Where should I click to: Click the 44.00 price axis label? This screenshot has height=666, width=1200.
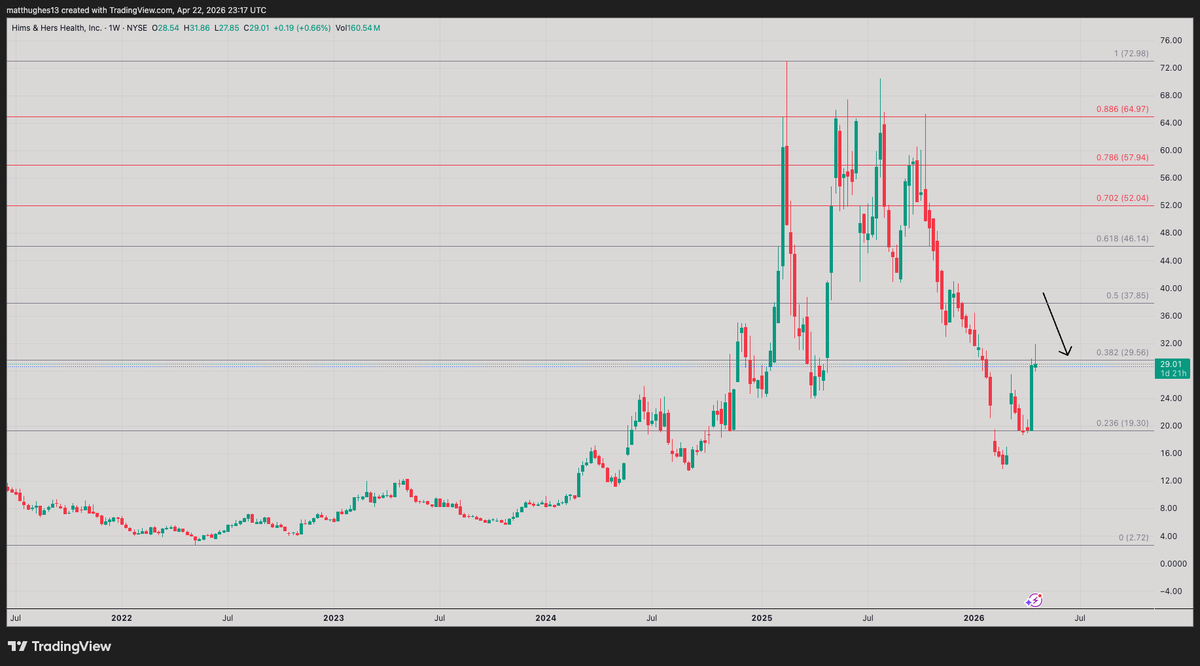1171,261
